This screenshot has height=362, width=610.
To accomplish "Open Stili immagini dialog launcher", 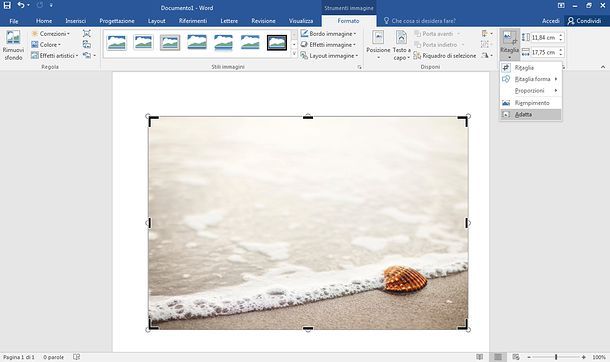I will pos(359,67).
